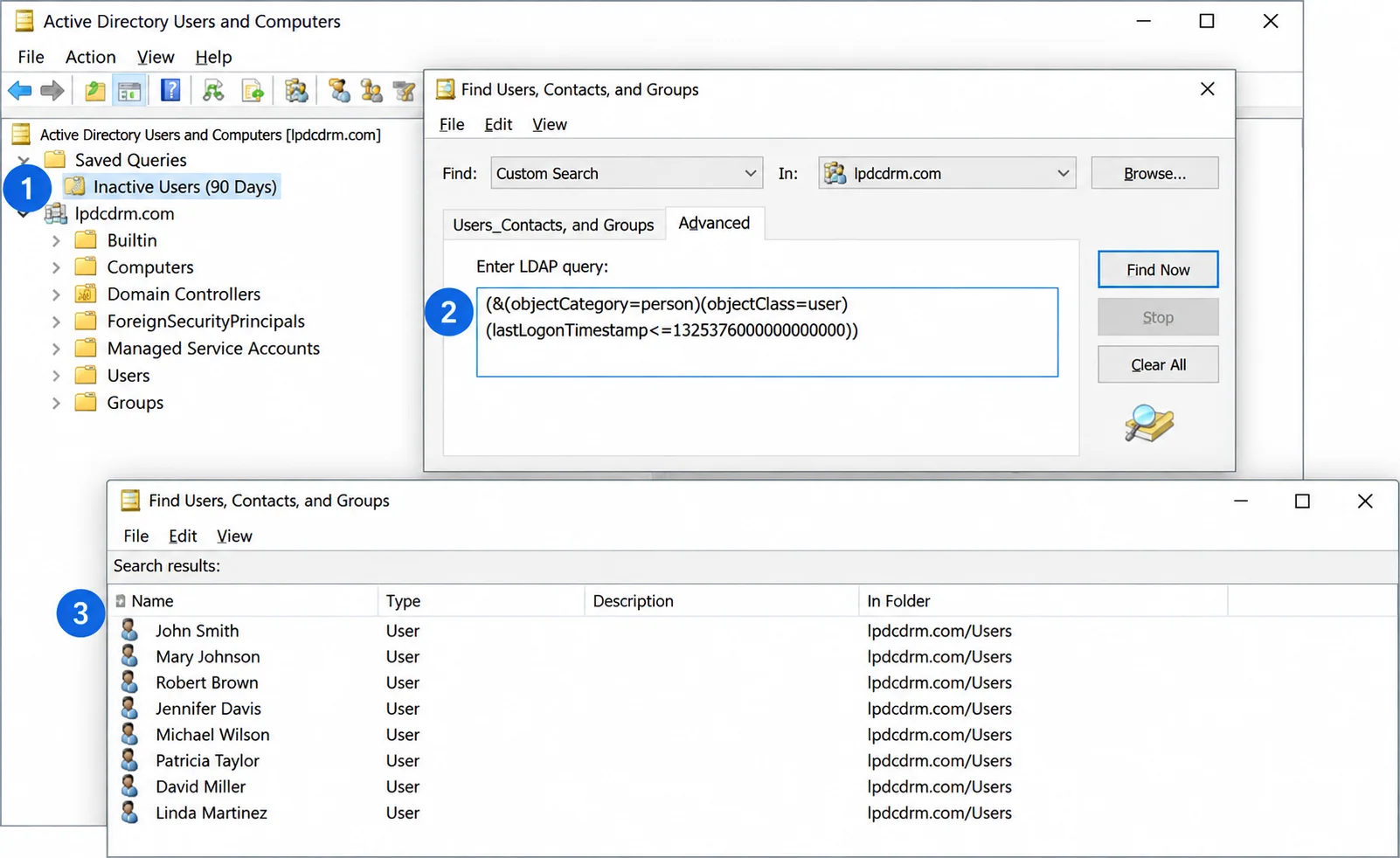Click the Up one level folder icon
The width and height of the screenshot is (1400, 858).
[94, 90]
